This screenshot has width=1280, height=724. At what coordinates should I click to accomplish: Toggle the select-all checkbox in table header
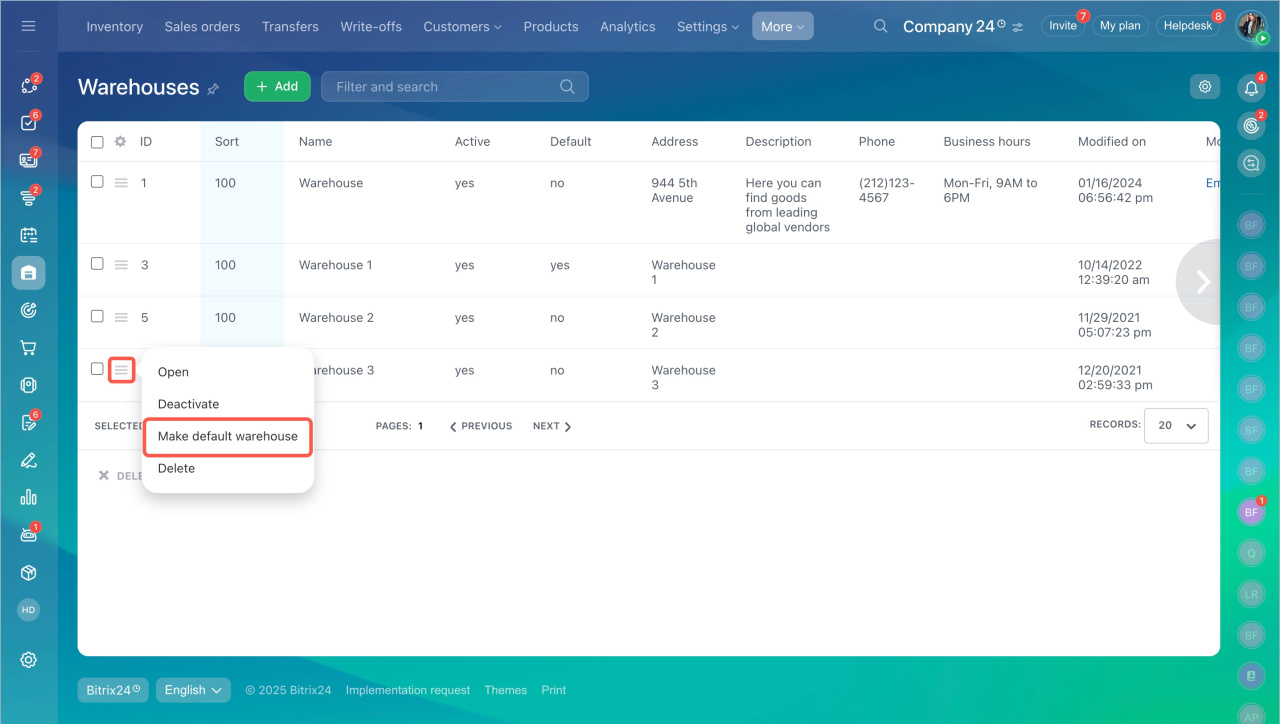(97, 142)
